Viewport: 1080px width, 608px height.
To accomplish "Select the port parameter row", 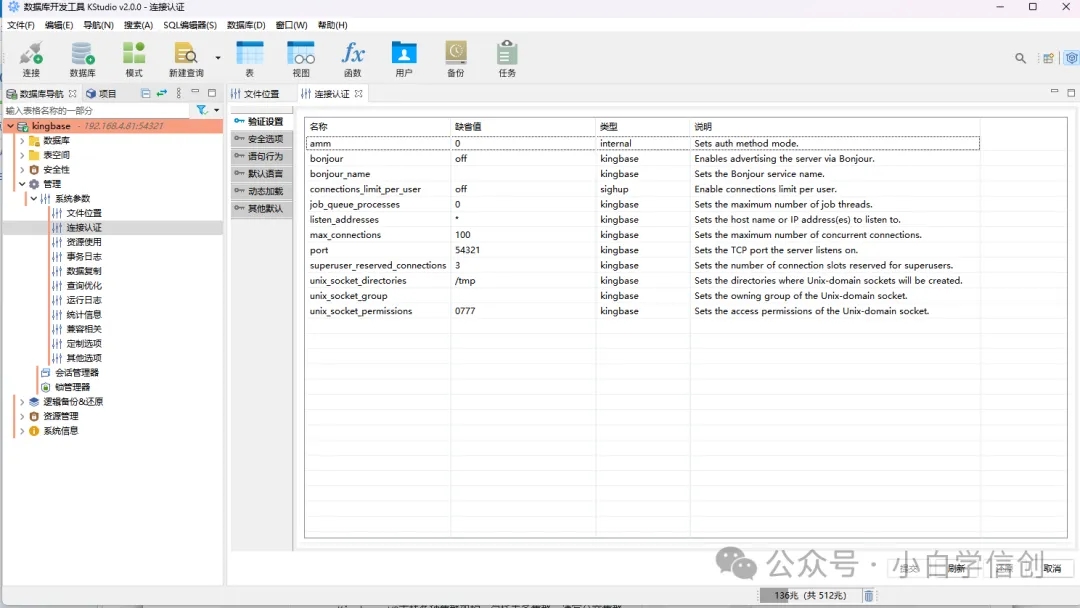I will coord(643,250).
